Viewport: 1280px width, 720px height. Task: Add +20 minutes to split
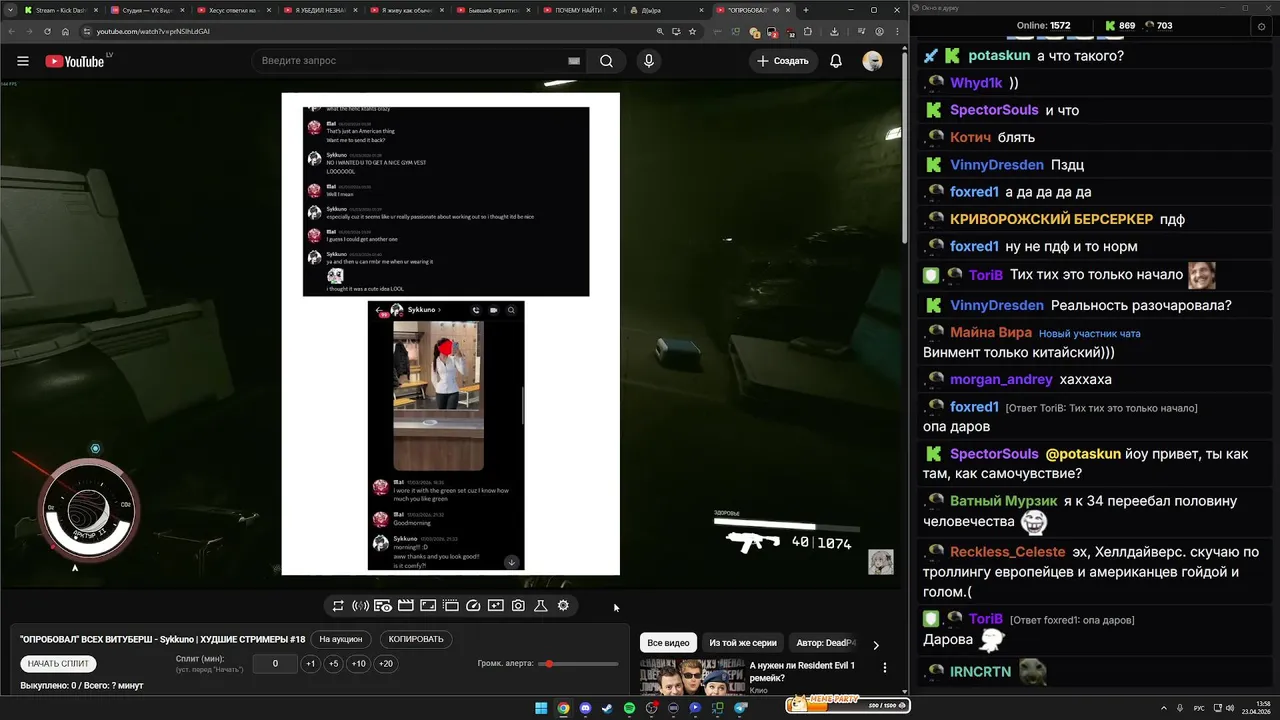(386, 664)
